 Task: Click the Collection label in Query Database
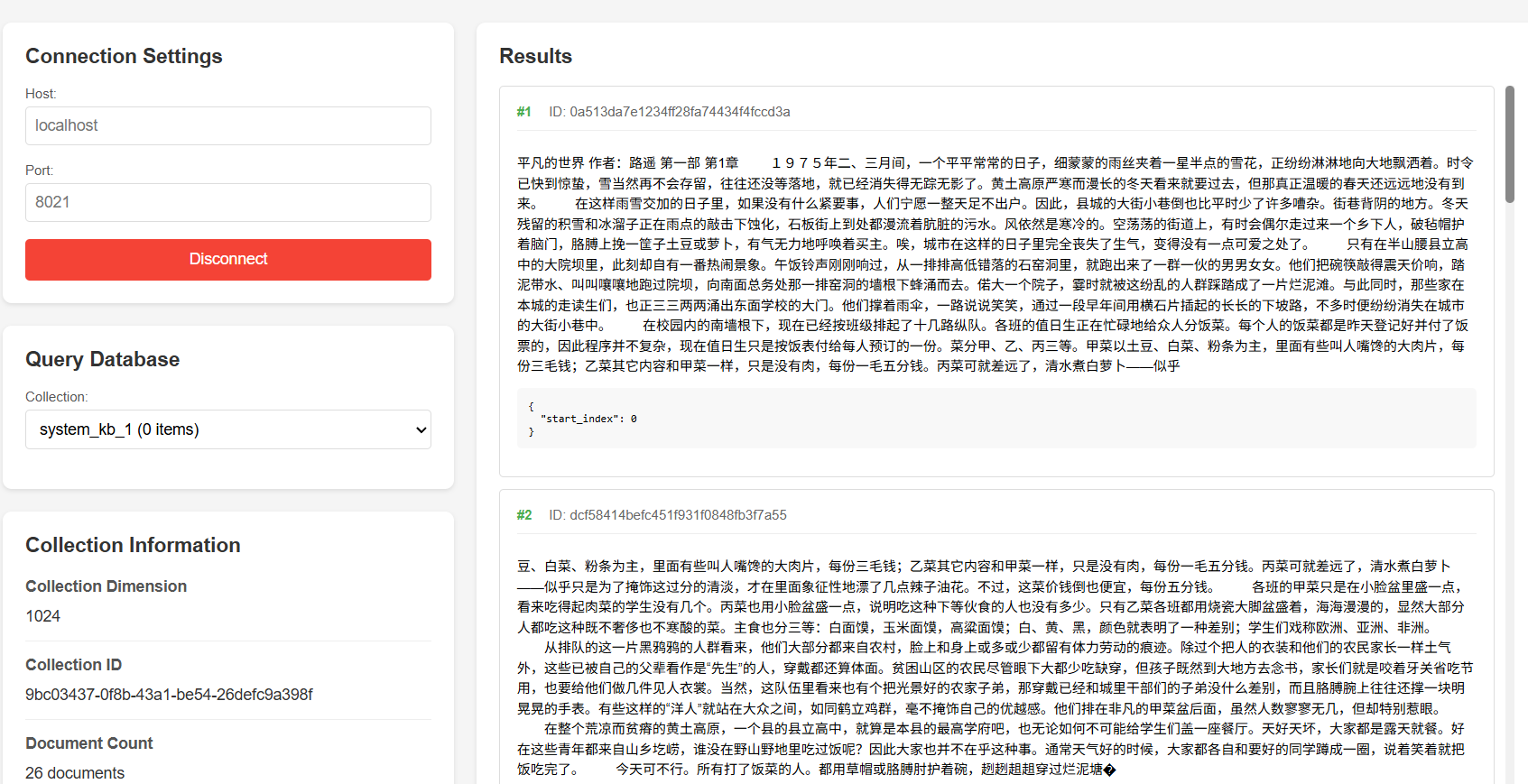click(56, 397)
